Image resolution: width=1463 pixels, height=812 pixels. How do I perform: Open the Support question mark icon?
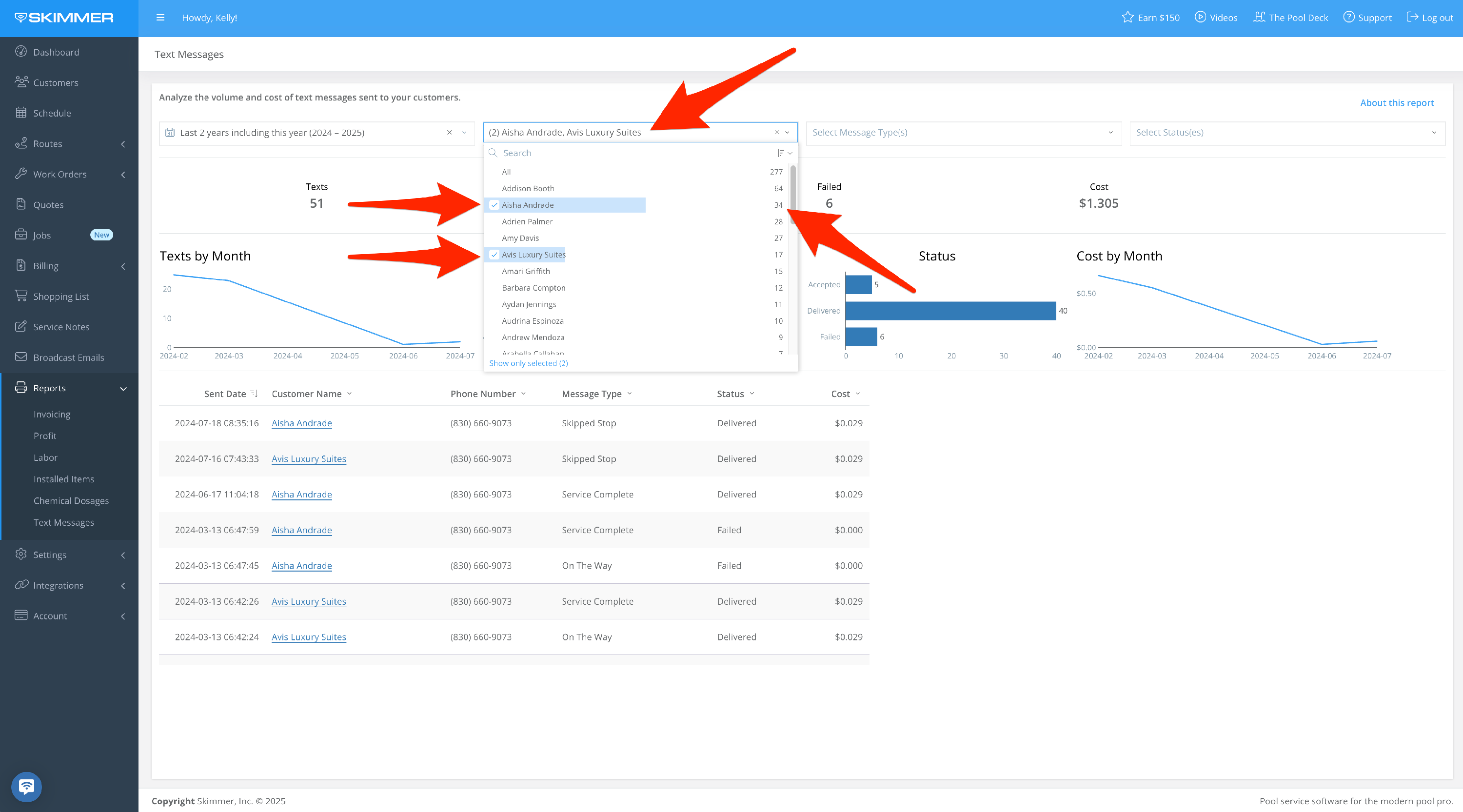[1348, 17]
